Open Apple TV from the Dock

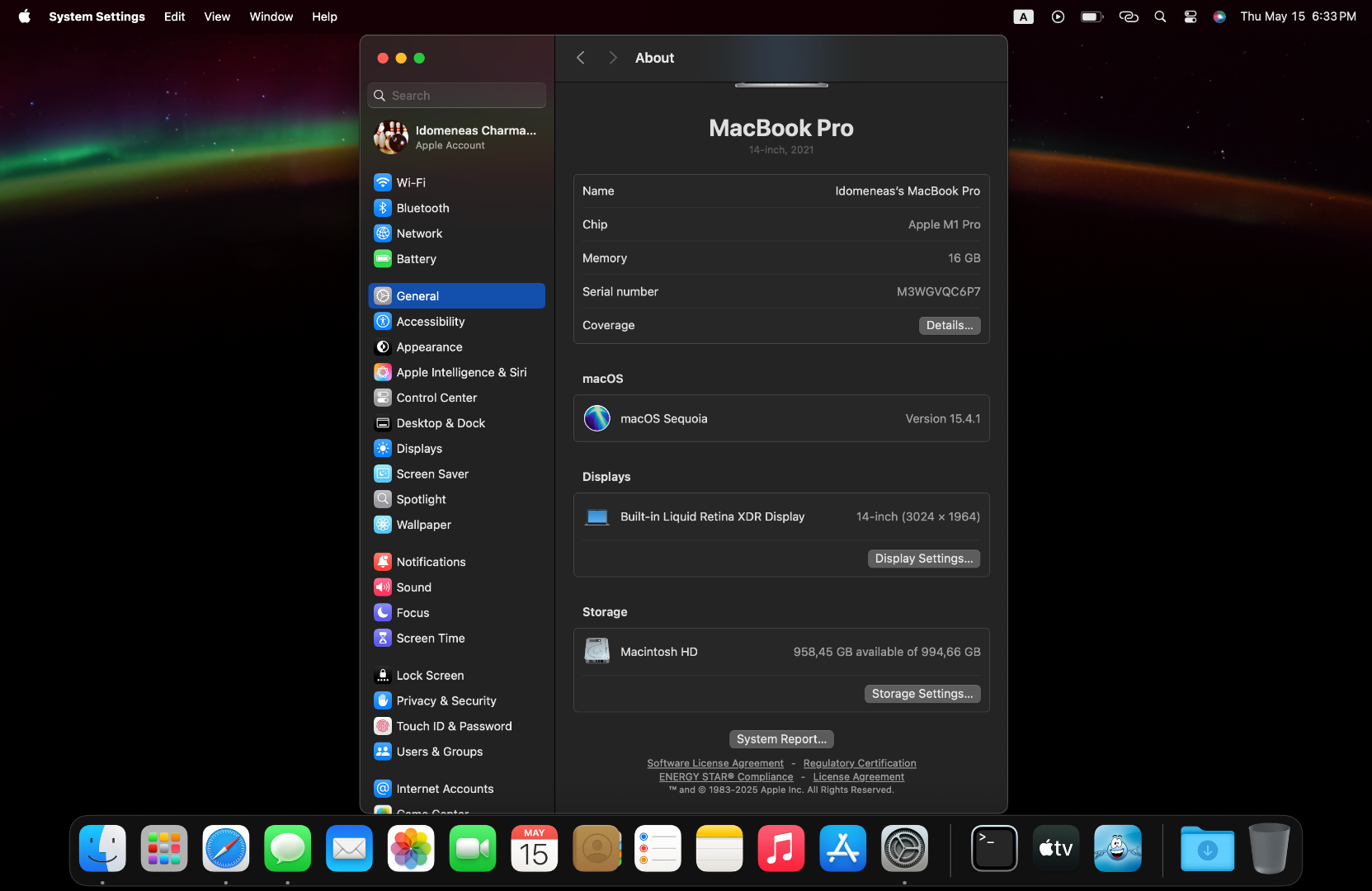[1056, 848]
